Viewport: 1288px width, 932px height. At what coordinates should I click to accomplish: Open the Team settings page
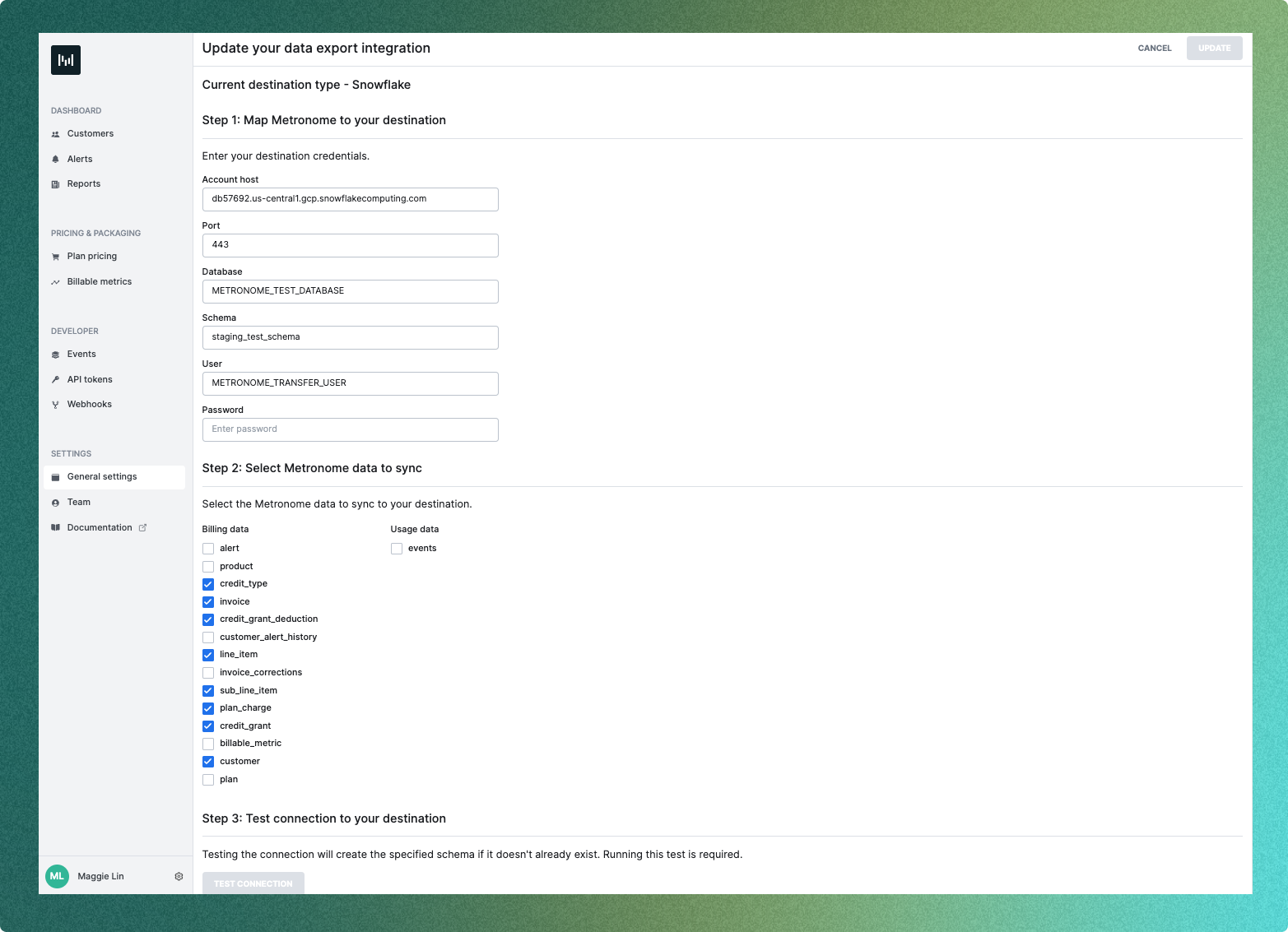click(114, 503)
